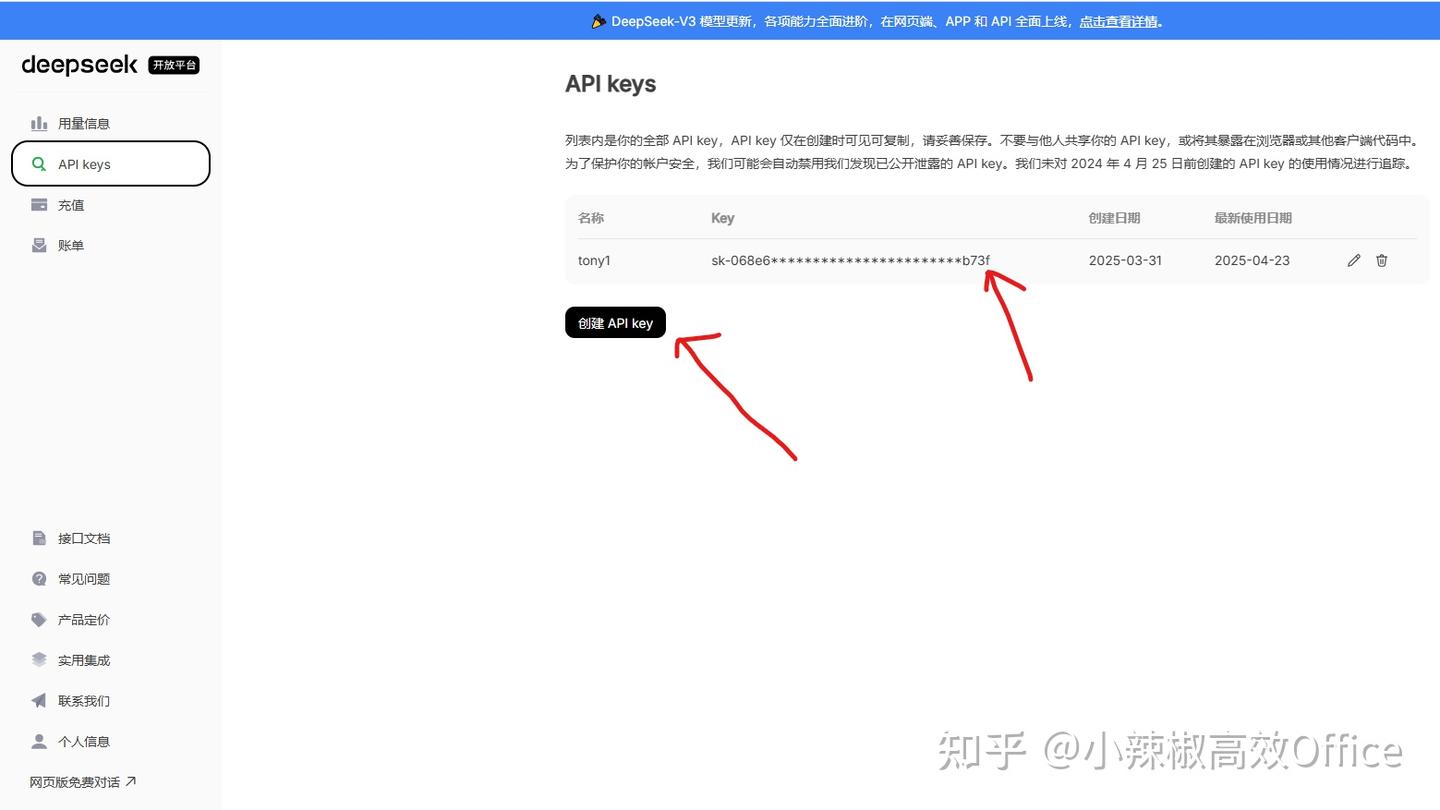The image size is (1440, 810).
Task: Click the 账单 billing icon
Action: point(38,244)
